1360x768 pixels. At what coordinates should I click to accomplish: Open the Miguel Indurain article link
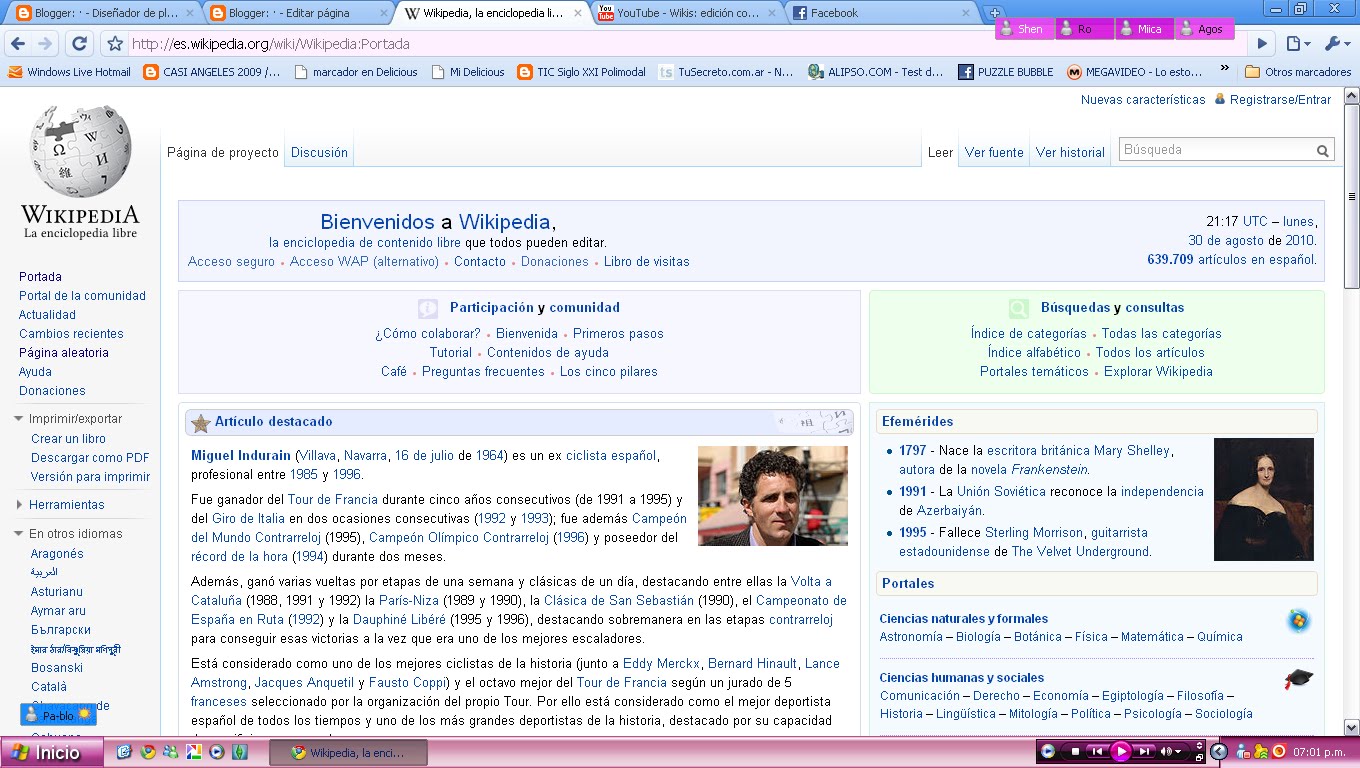pyautogui.click(x=241, y=456)
